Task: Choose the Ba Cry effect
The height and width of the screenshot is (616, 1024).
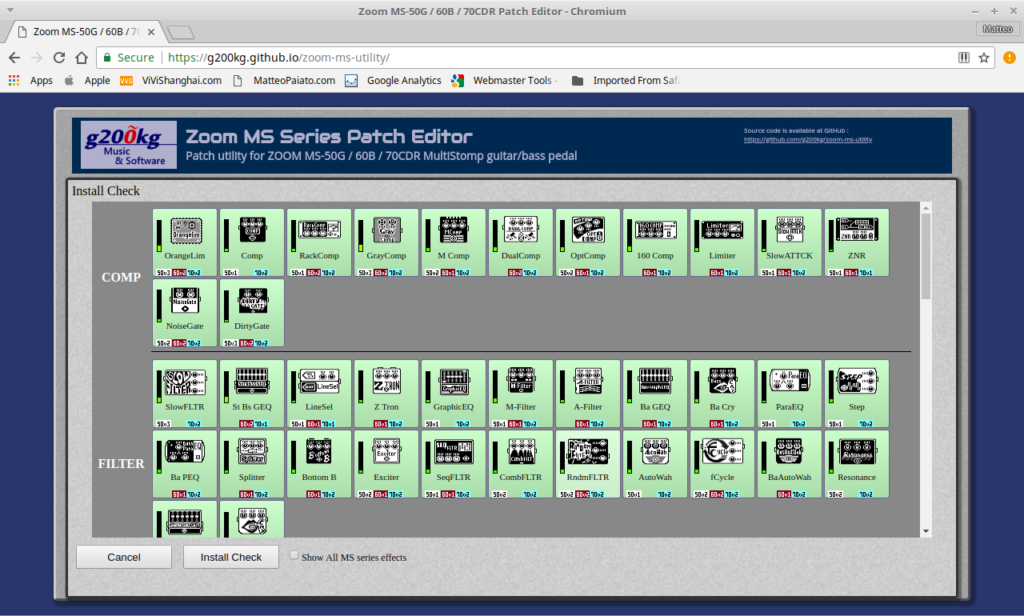Action: [x=723, y=394]
